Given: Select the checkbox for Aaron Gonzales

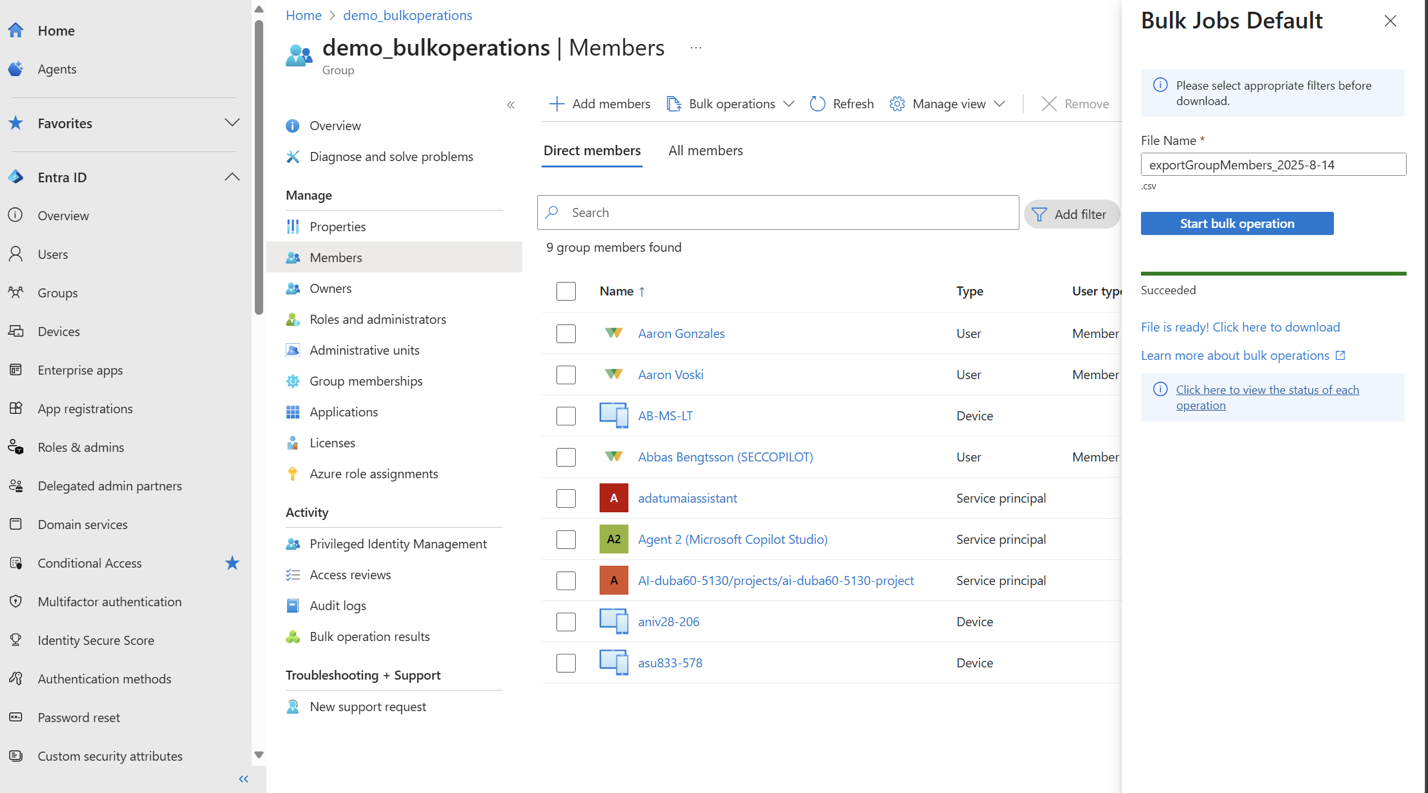Looking at the screenshot, I should (x=566, y=333).
